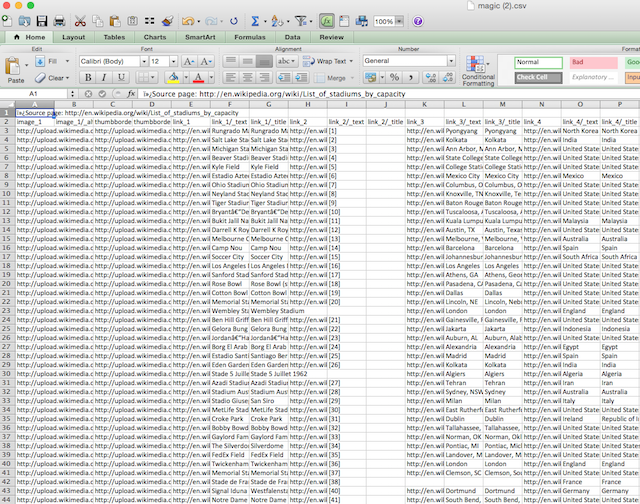Open Excel Help purple question icon

pos(418,21)
